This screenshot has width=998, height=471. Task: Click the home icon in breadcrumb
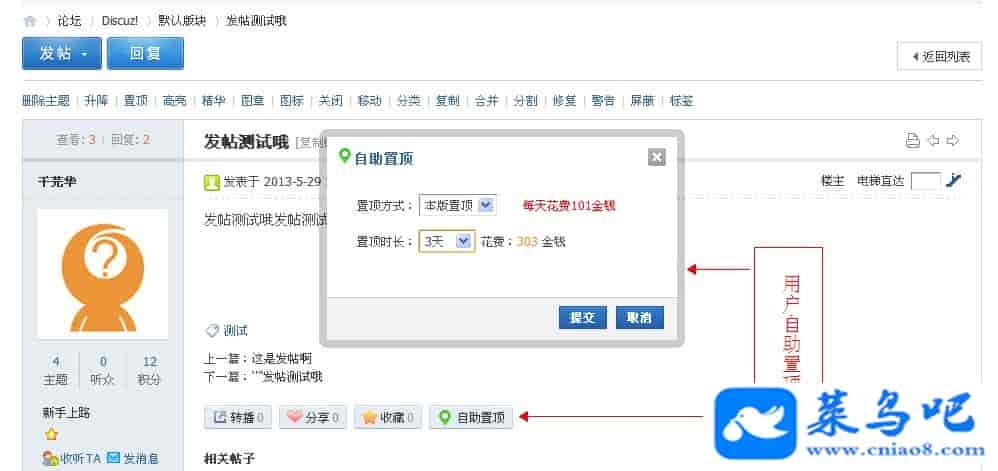[x=29, y=22]
